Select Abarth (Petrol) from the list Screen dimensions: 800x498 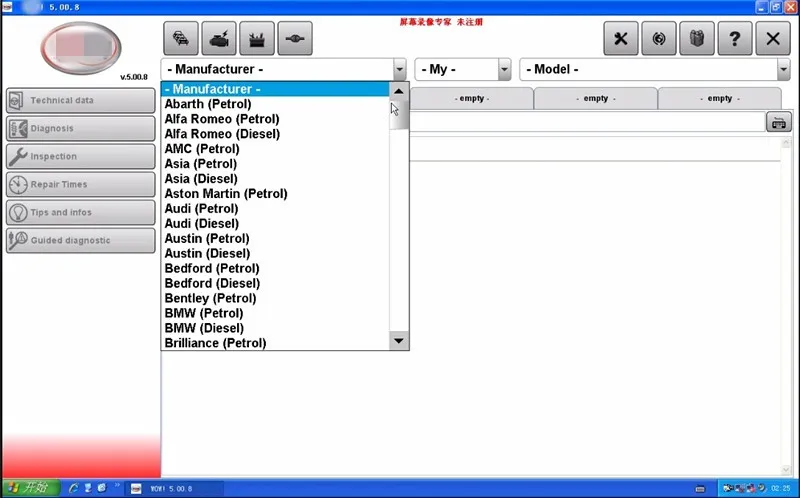point(276,104)
